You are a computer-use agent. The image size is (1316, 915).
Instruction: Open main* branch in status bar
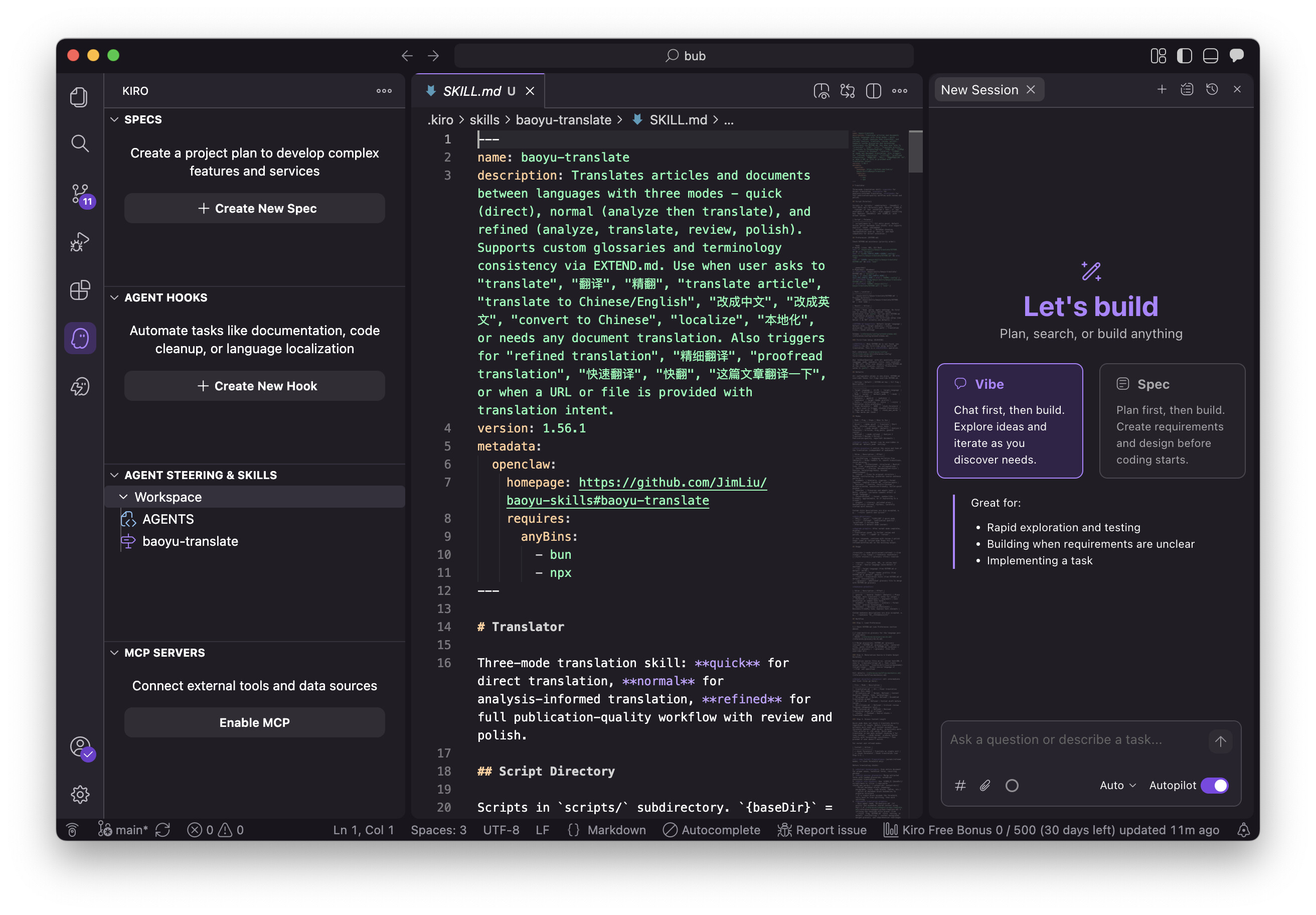click(x=123, y=830)
